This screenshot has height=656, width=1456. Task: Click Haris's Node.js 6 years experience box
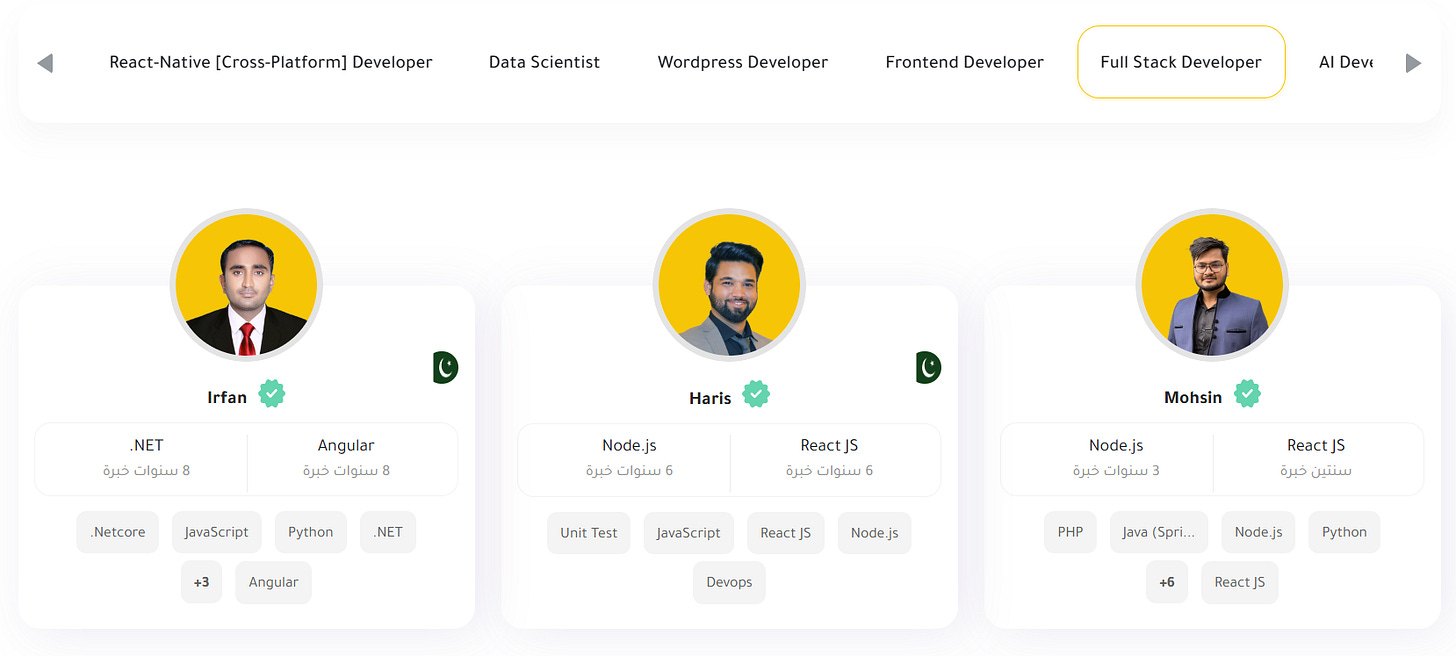pyautogui.click(x=629, y=458)
